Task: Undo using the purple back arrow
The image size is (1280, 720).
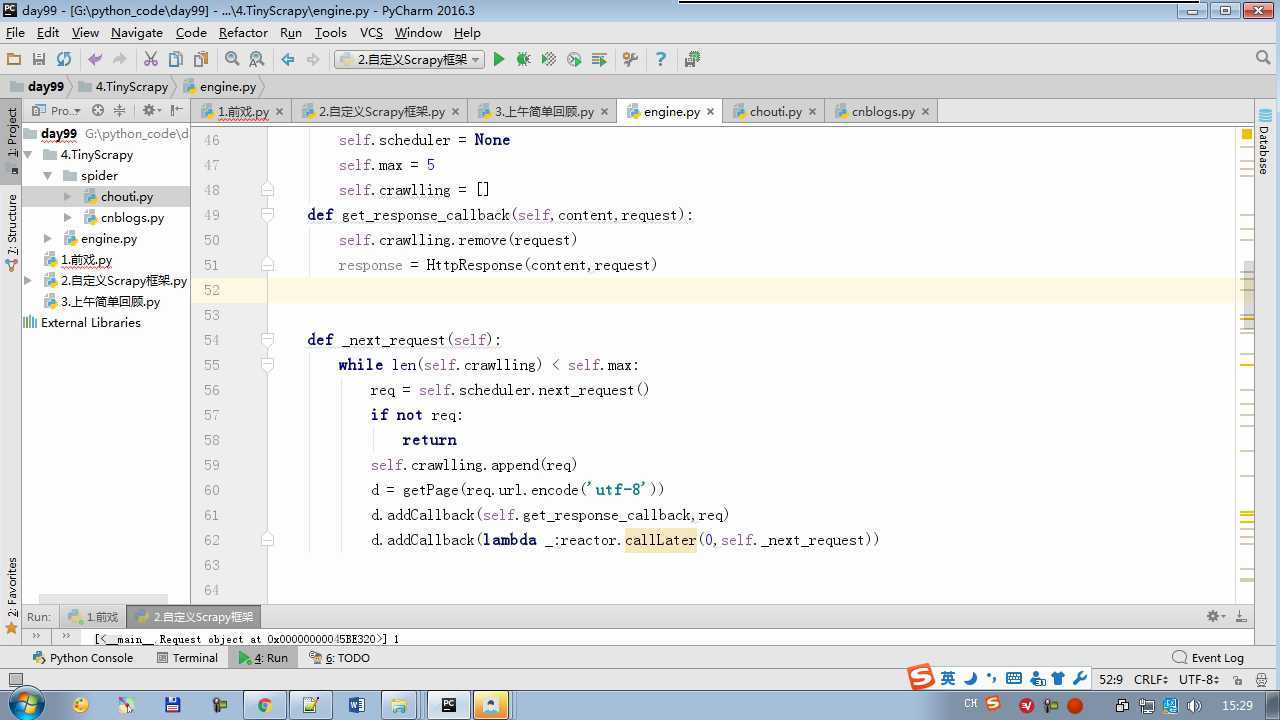Action: [95, 60]
